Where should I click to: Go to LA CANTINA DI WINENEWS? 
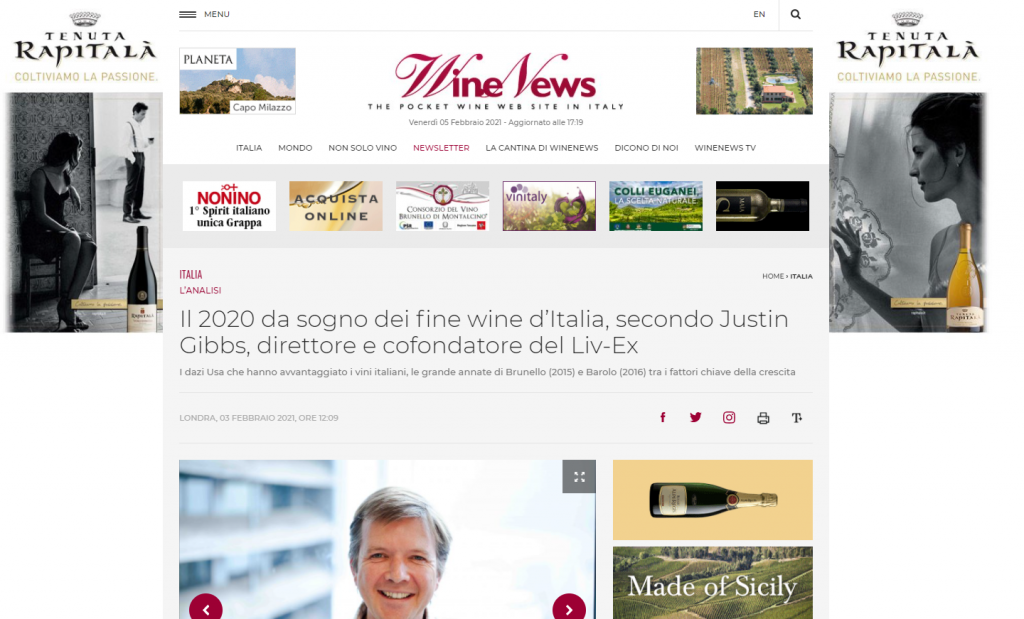541,148
